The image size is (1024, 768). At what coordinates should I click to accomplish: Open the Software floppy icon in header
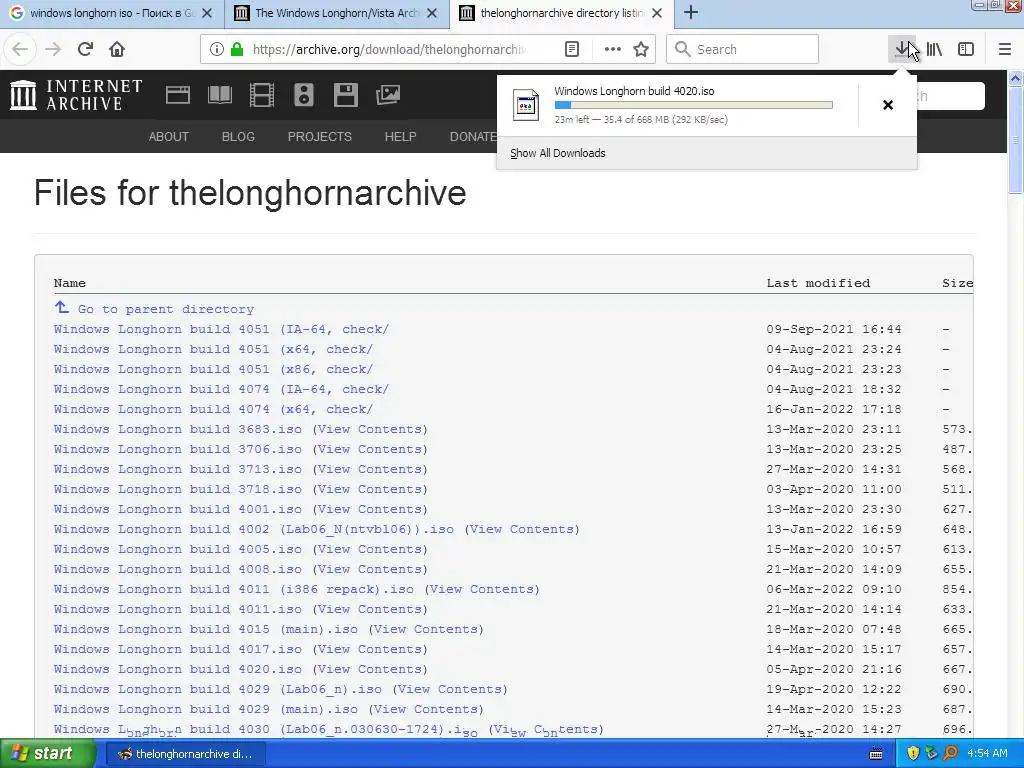(x=345, y=95)
